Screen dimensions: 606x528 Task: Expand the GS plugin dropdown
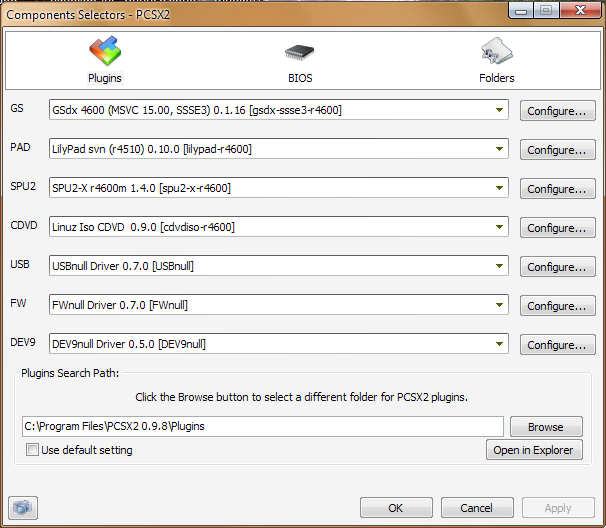pyautogui.click(x=499, y=110)
